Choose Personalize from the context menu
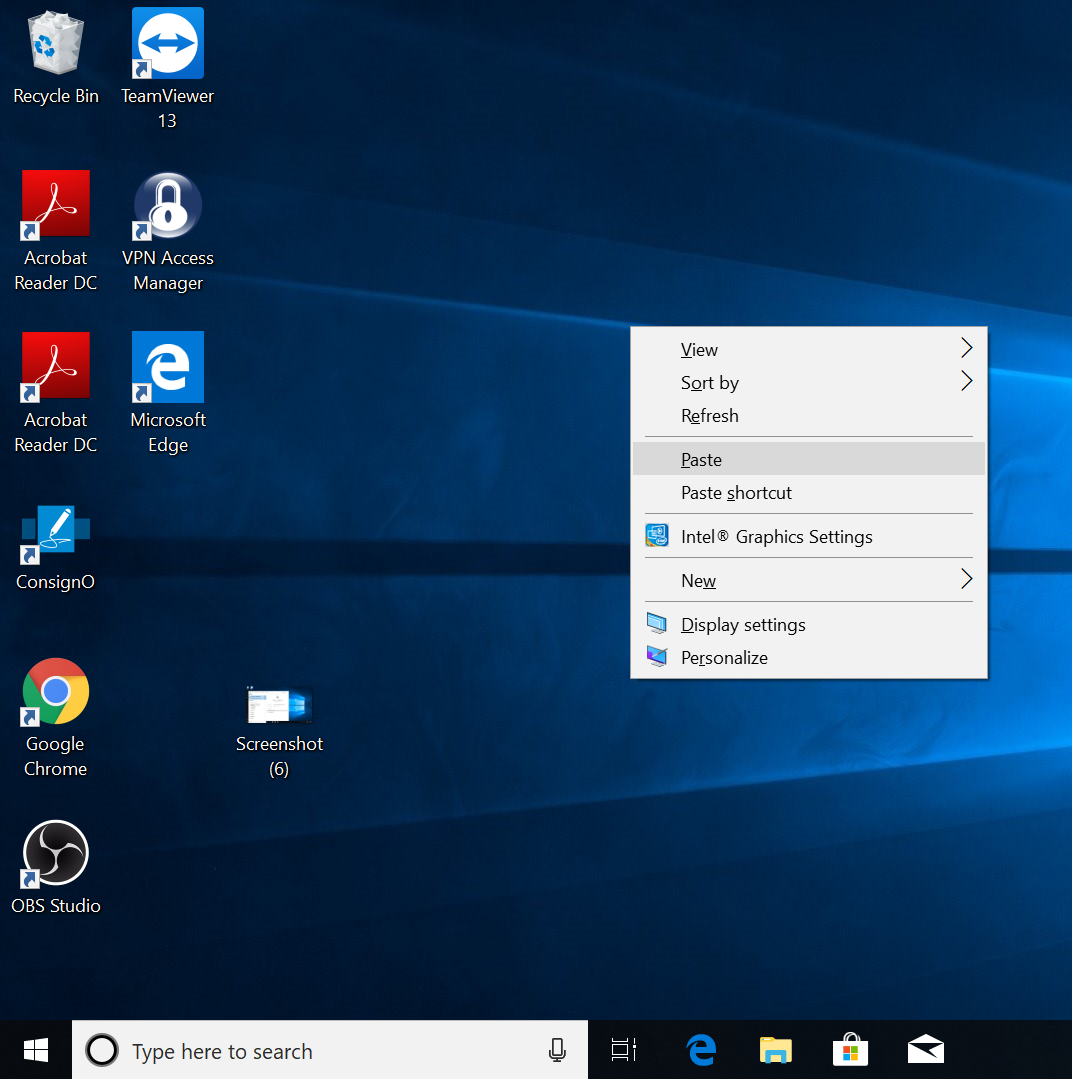1072x1079 pixels. [808, 657]
